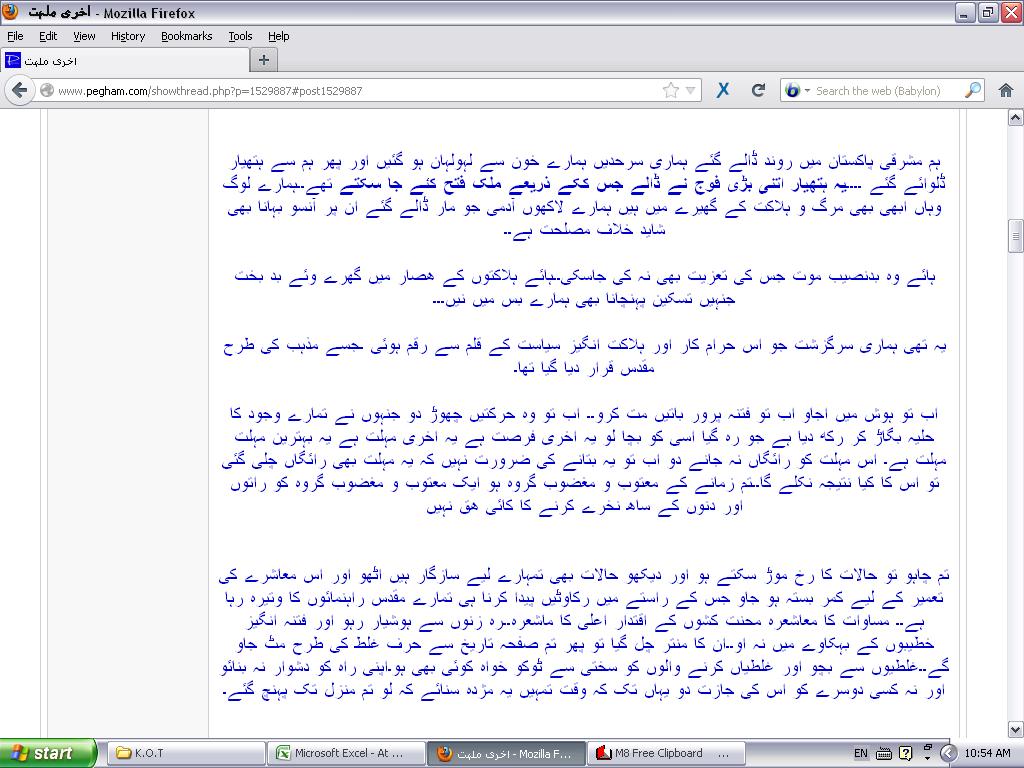The width and height of the screenshot is (1024, 768).
Task: Open the Tools menu
Action: tap(240, 36)
